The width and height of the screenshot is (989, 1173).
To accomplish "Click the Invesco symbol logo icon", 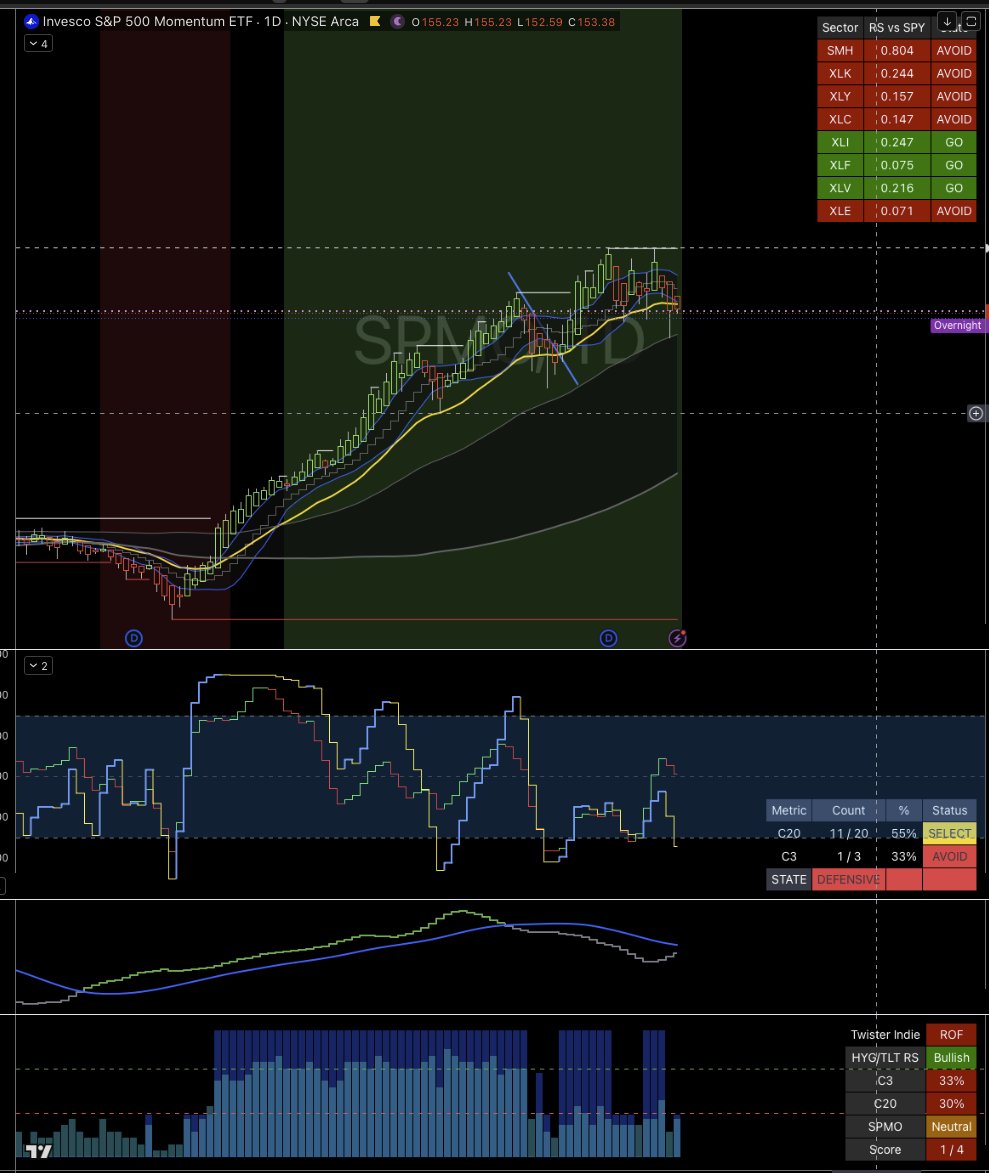I will tap(31, 22).
